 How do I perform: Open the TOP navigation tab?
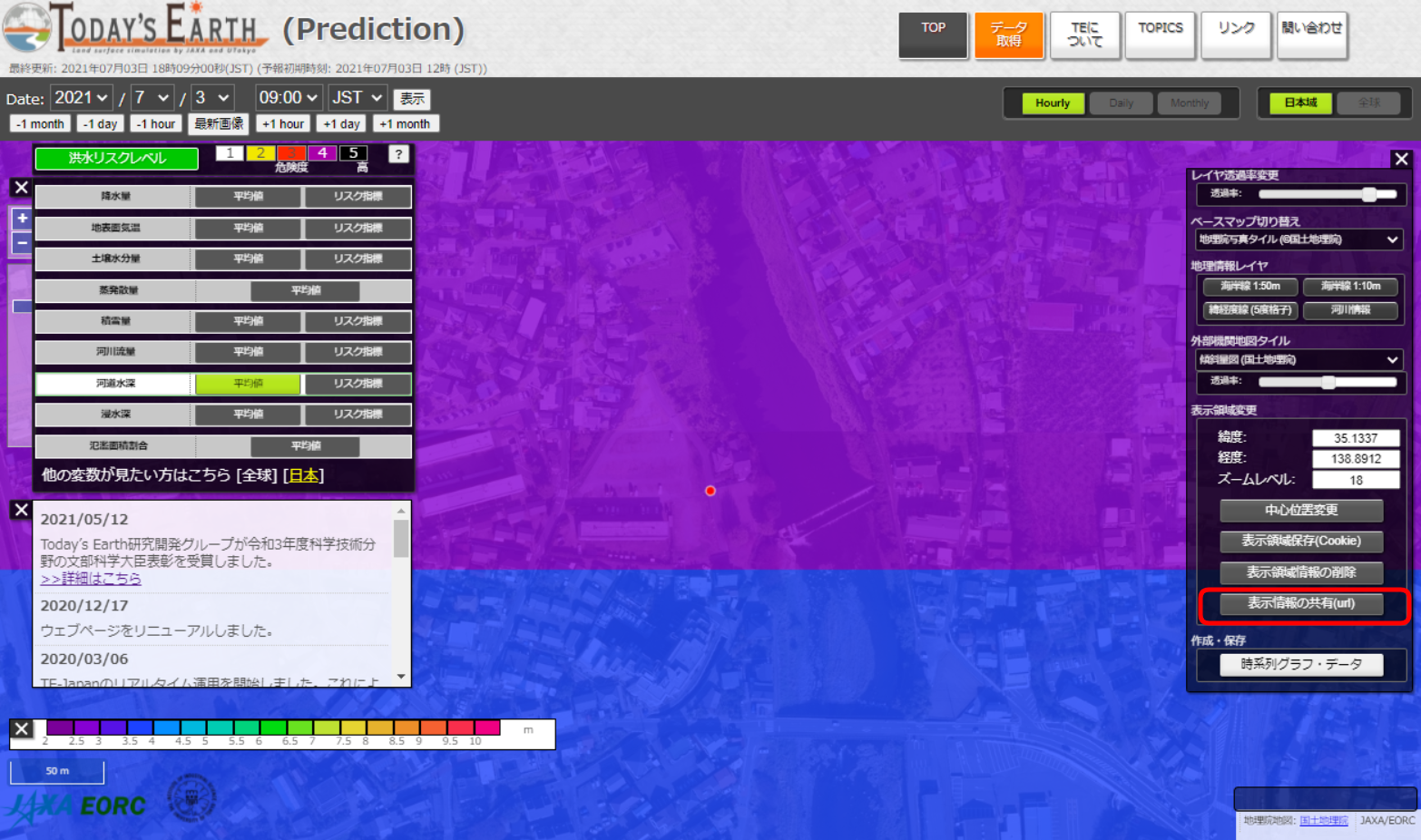point(933,34)
